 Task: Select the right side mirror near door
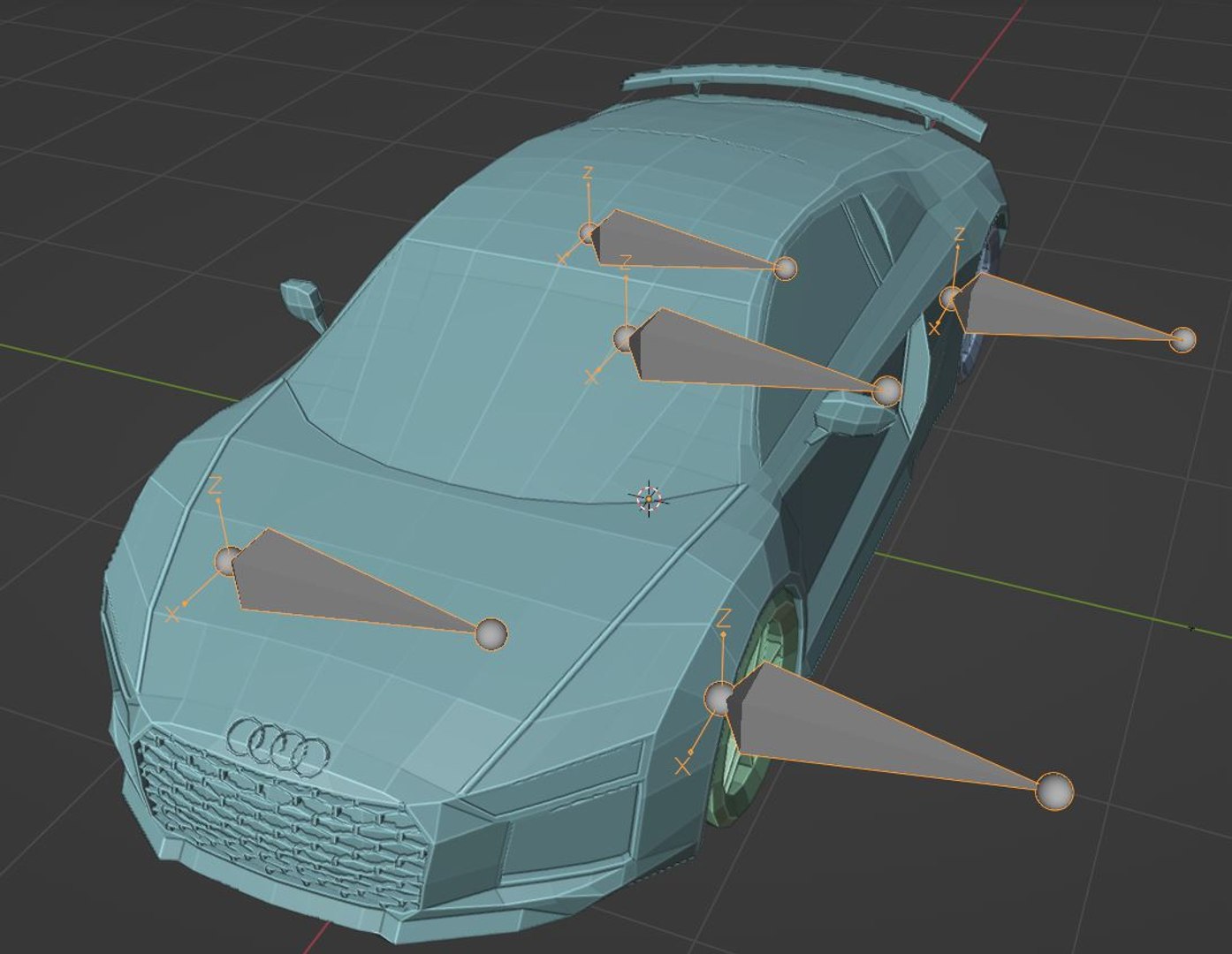(855, 414)
